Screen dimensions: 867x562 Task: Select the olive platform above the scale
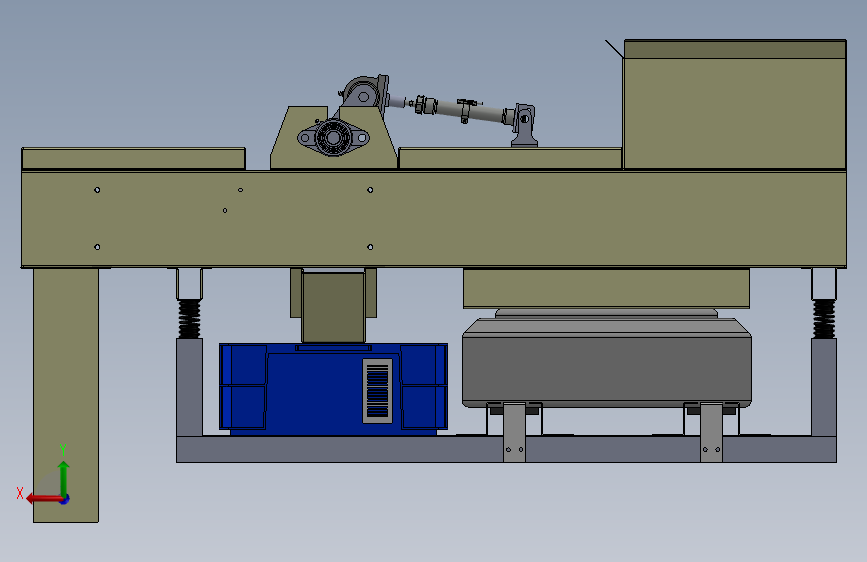click(606, 288)
